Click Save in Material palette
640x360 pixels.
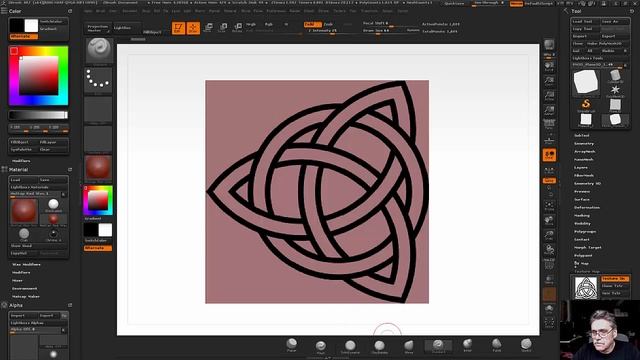[x=53, y=180]
